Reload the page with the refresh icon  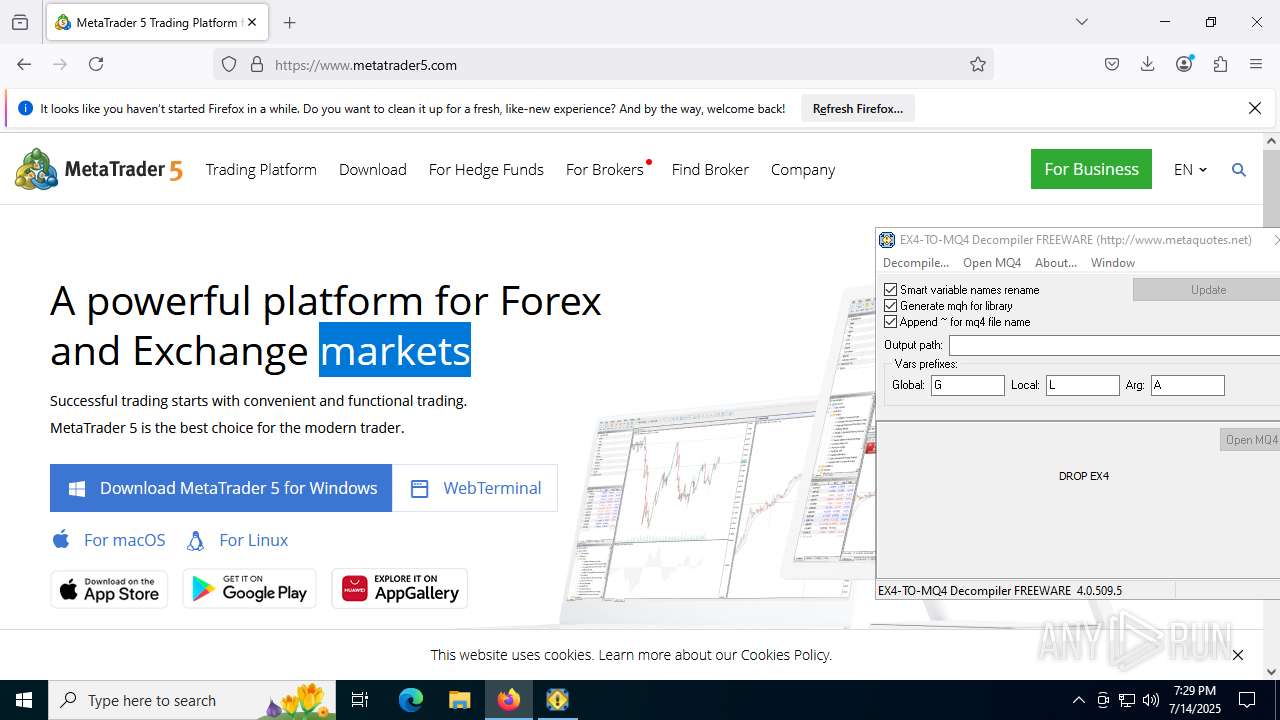[x=96, y=64]
